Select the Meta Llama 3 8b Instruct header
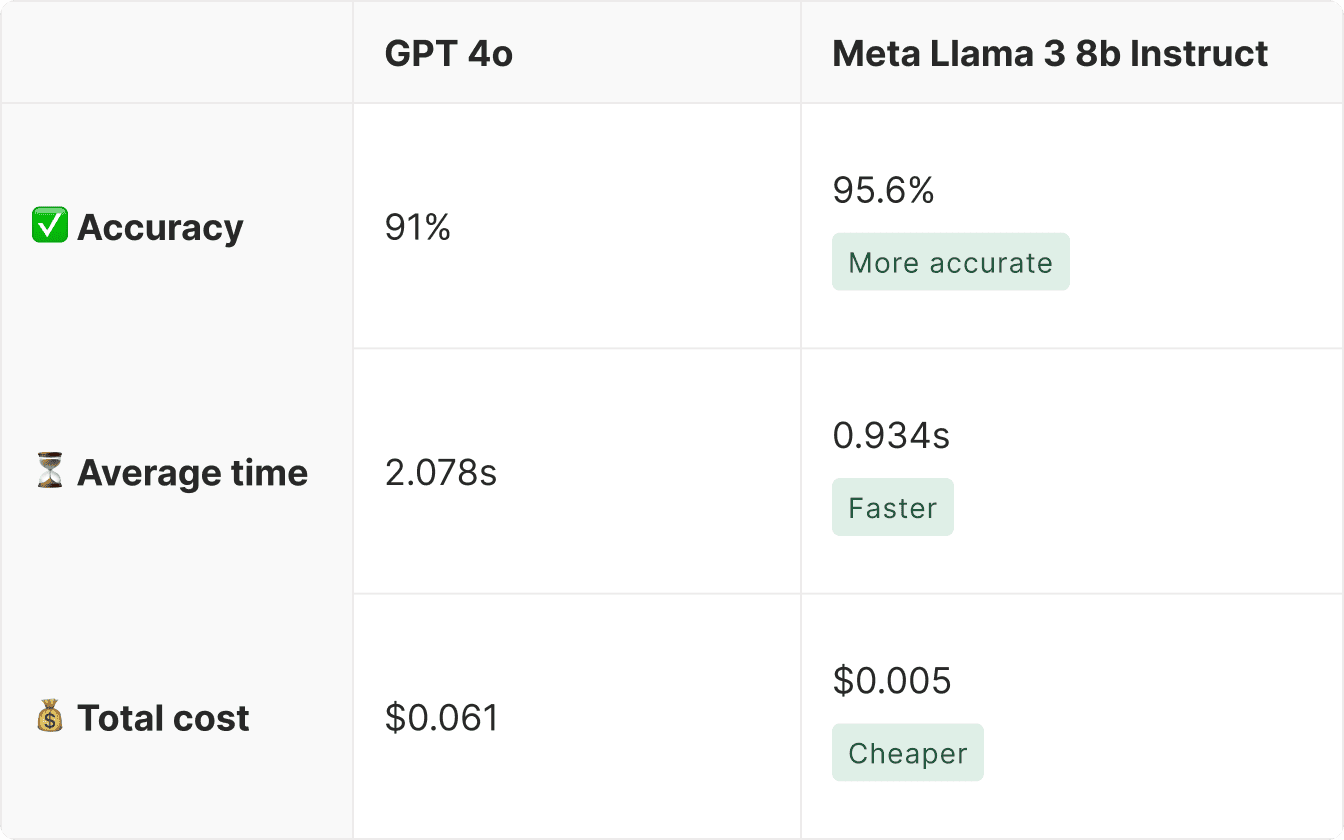The width and height of the screenshot is (1344, 840). [x=1050, y=53]
